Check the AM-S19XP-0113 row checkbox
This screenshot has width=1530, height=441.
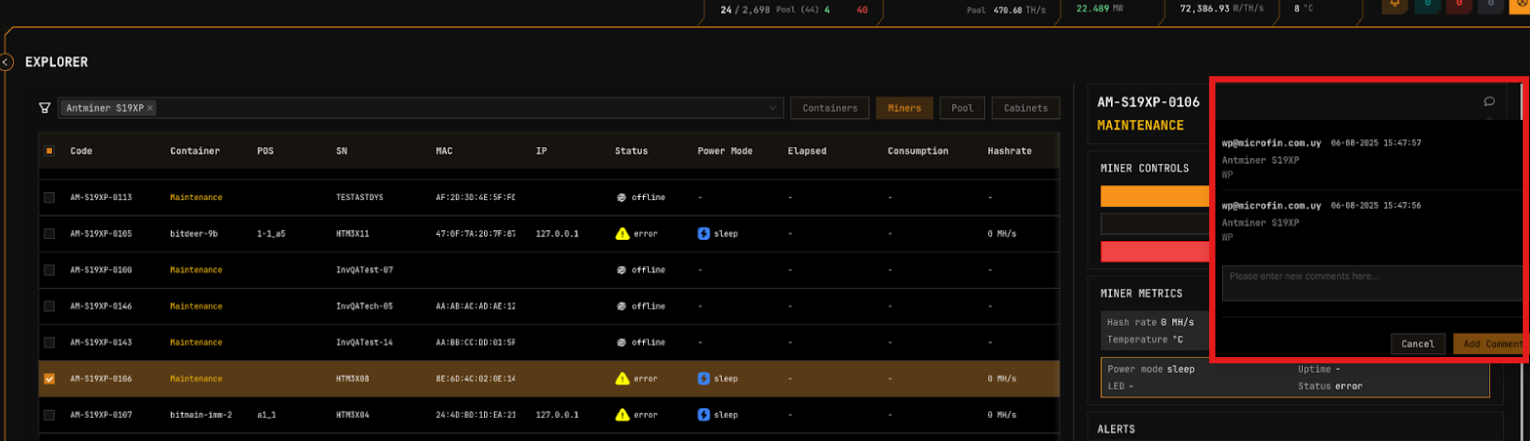pos(49,198)
